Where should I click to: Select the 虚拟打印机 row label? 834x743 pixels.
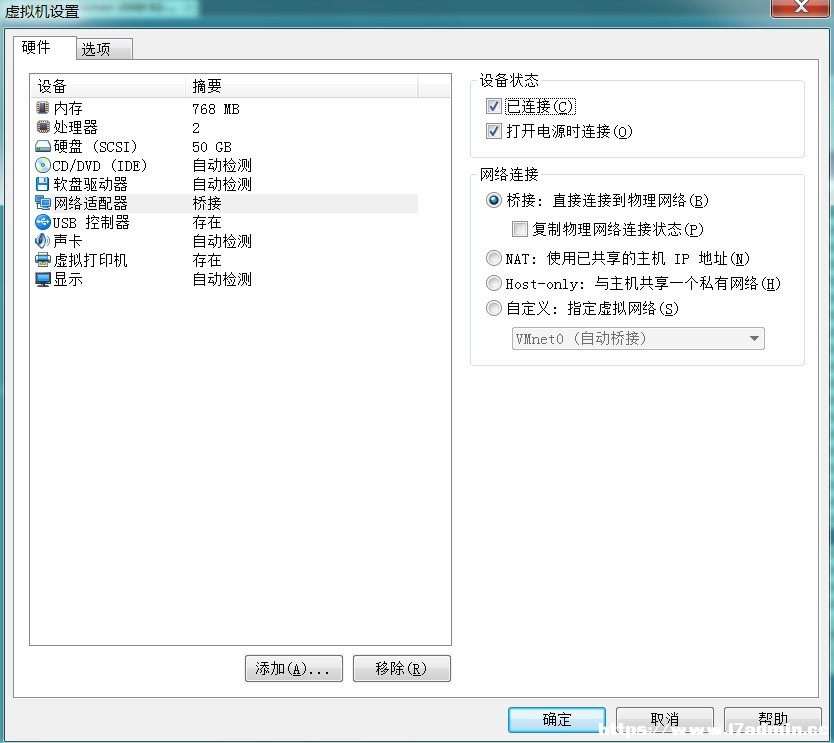[90, 261]
